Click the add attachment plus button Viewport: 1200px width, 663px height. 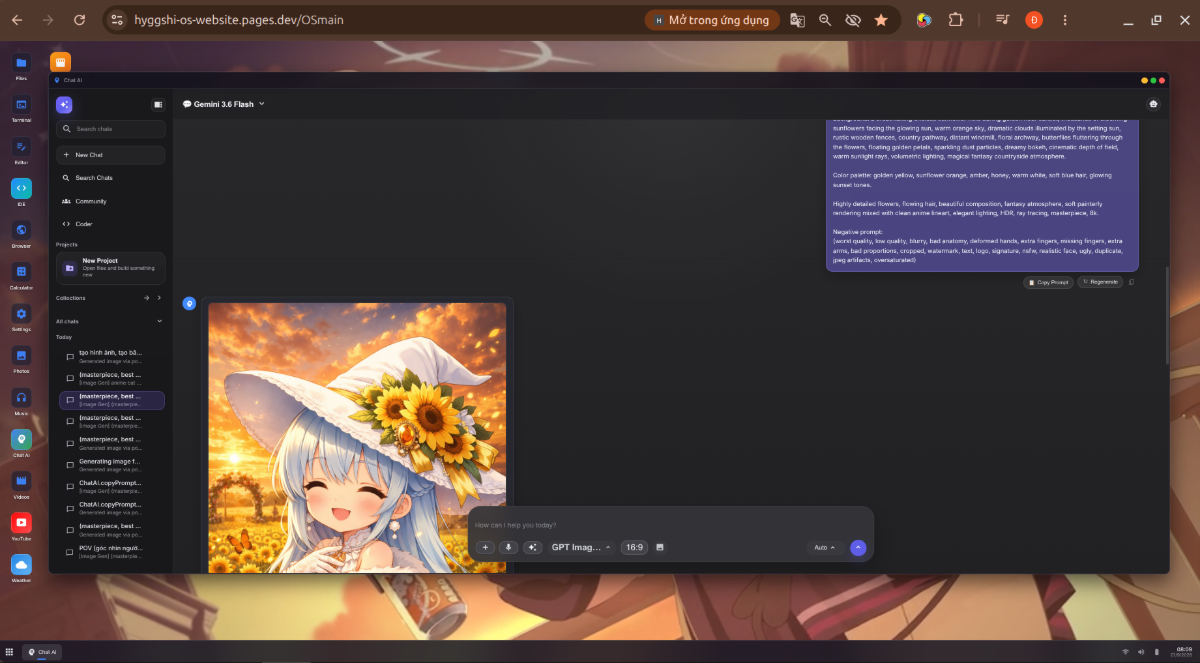click(485, 547)
